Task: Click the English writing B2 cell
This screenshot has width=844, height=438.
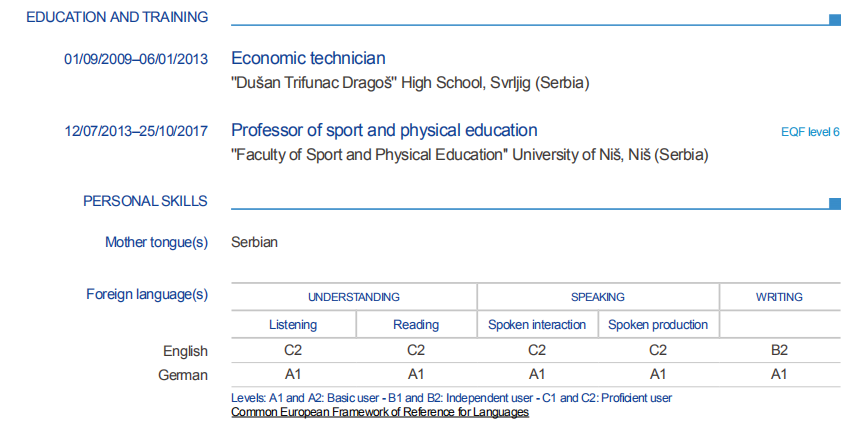Action: tap(779, 350)
